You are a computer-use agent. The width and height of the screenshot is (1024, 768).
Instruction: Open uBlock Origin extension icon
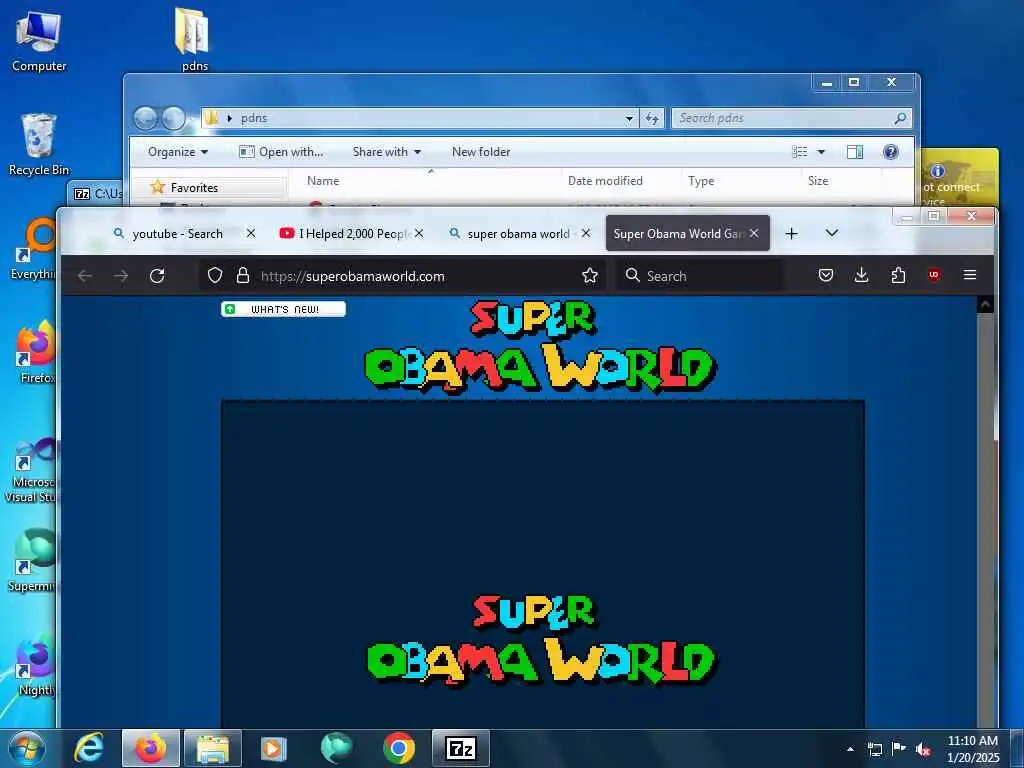[x=934, y=275]
